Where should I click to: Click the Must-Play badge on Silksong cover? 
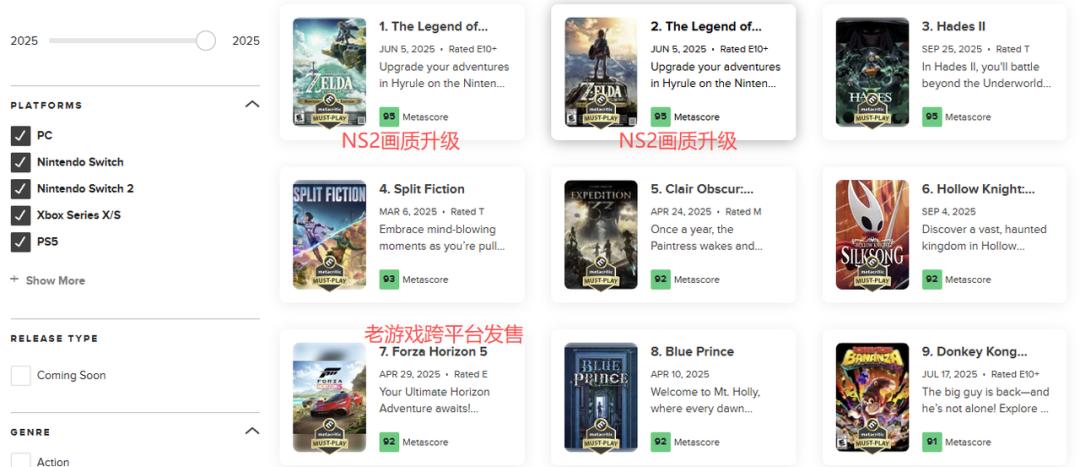[x=872, y=273]
